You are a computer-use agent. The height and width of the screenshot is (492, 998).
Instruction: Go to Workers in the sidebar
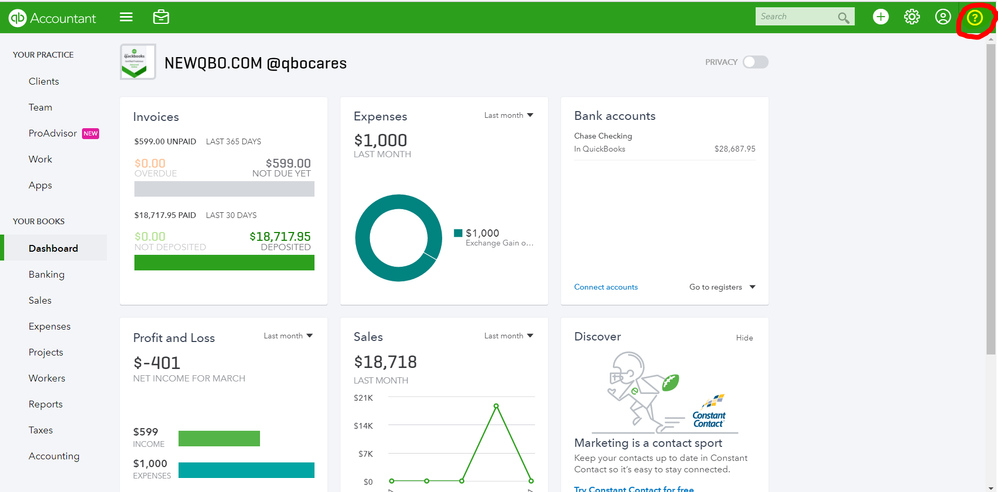point(47,378)
